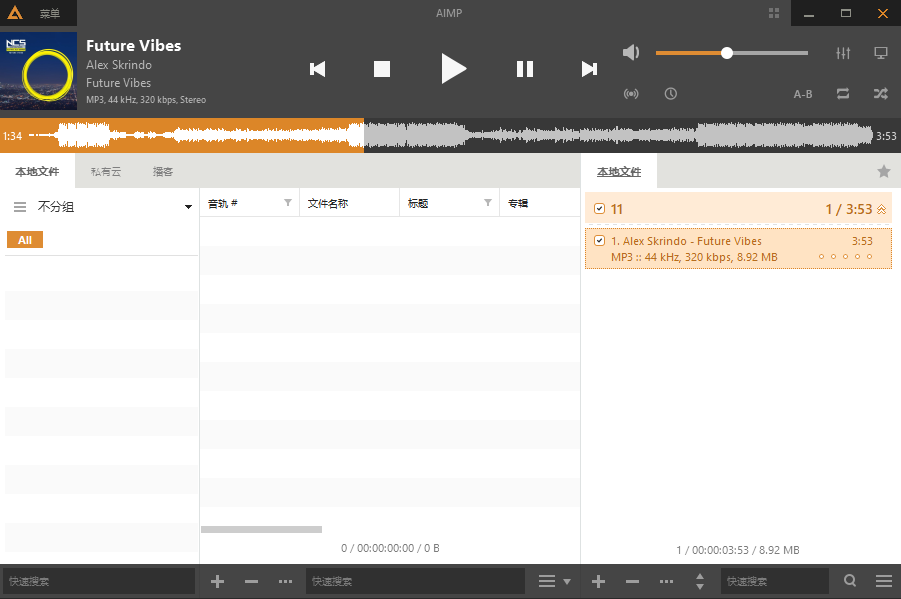Click the Future Vibes album art thumbnail
Viewport: 901px width, 599px height.
38,71
